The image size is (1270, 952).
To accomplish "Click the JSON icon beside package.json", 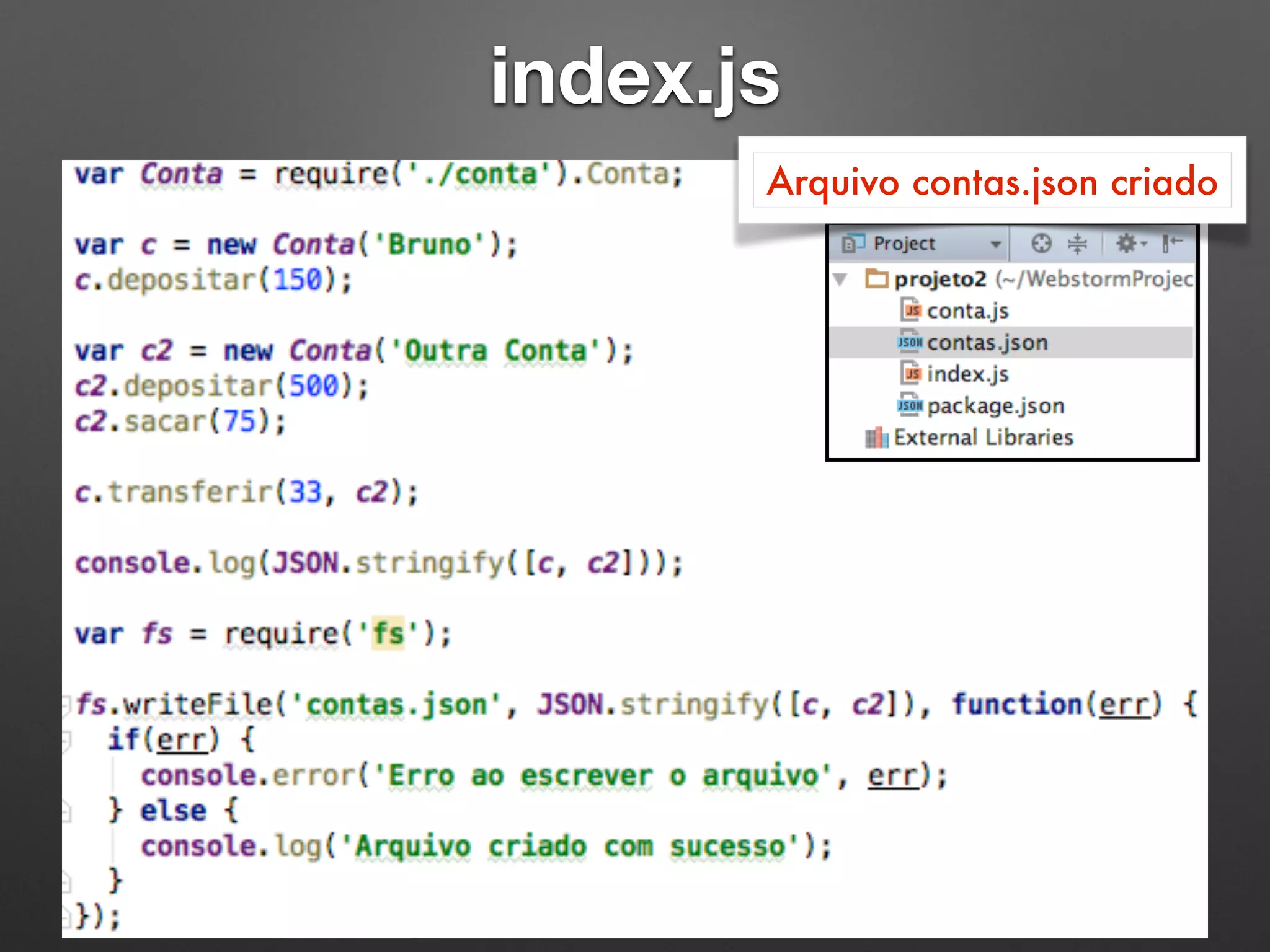I will (910, 405).
